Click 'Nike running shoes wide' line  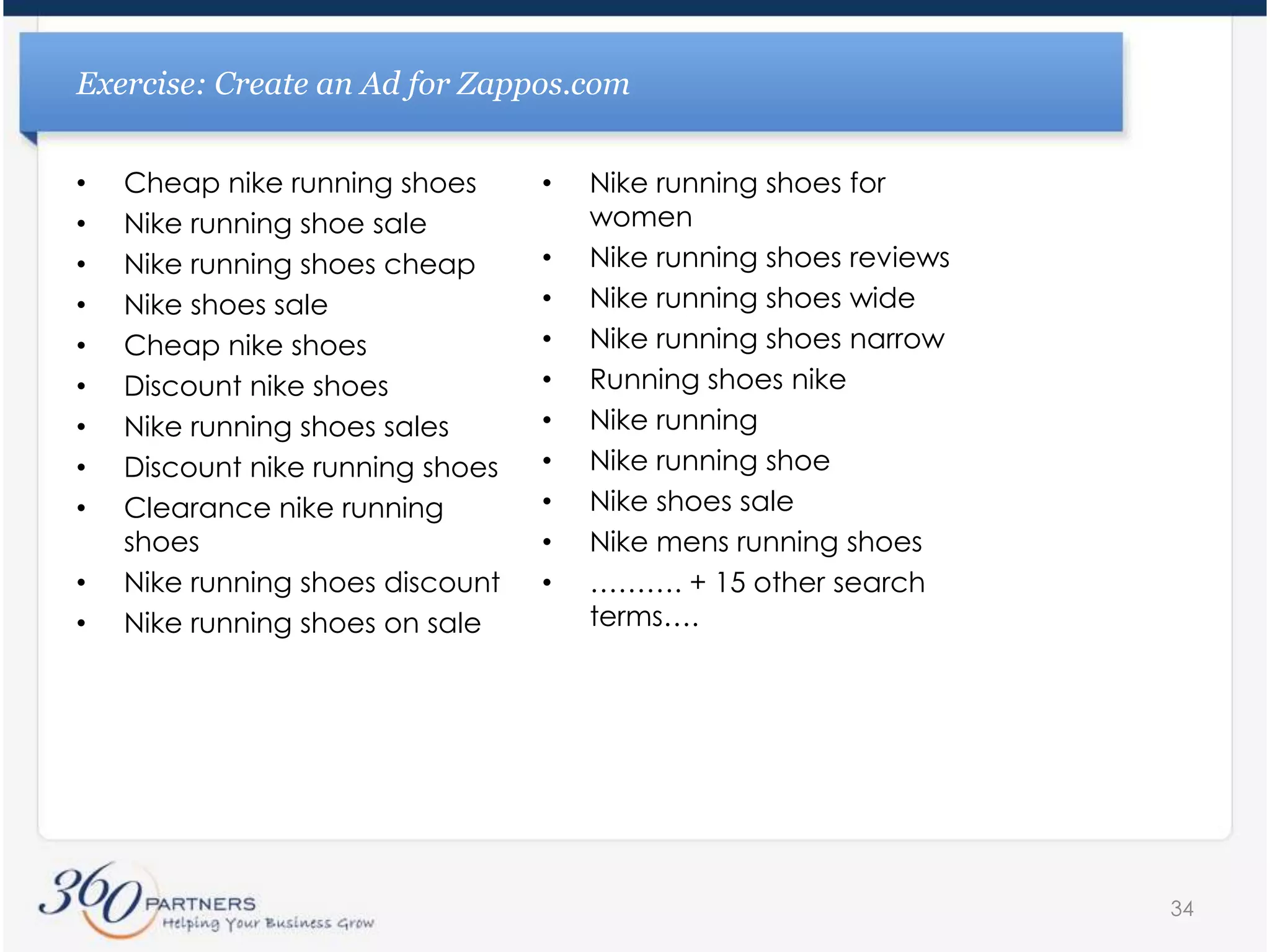752,299
